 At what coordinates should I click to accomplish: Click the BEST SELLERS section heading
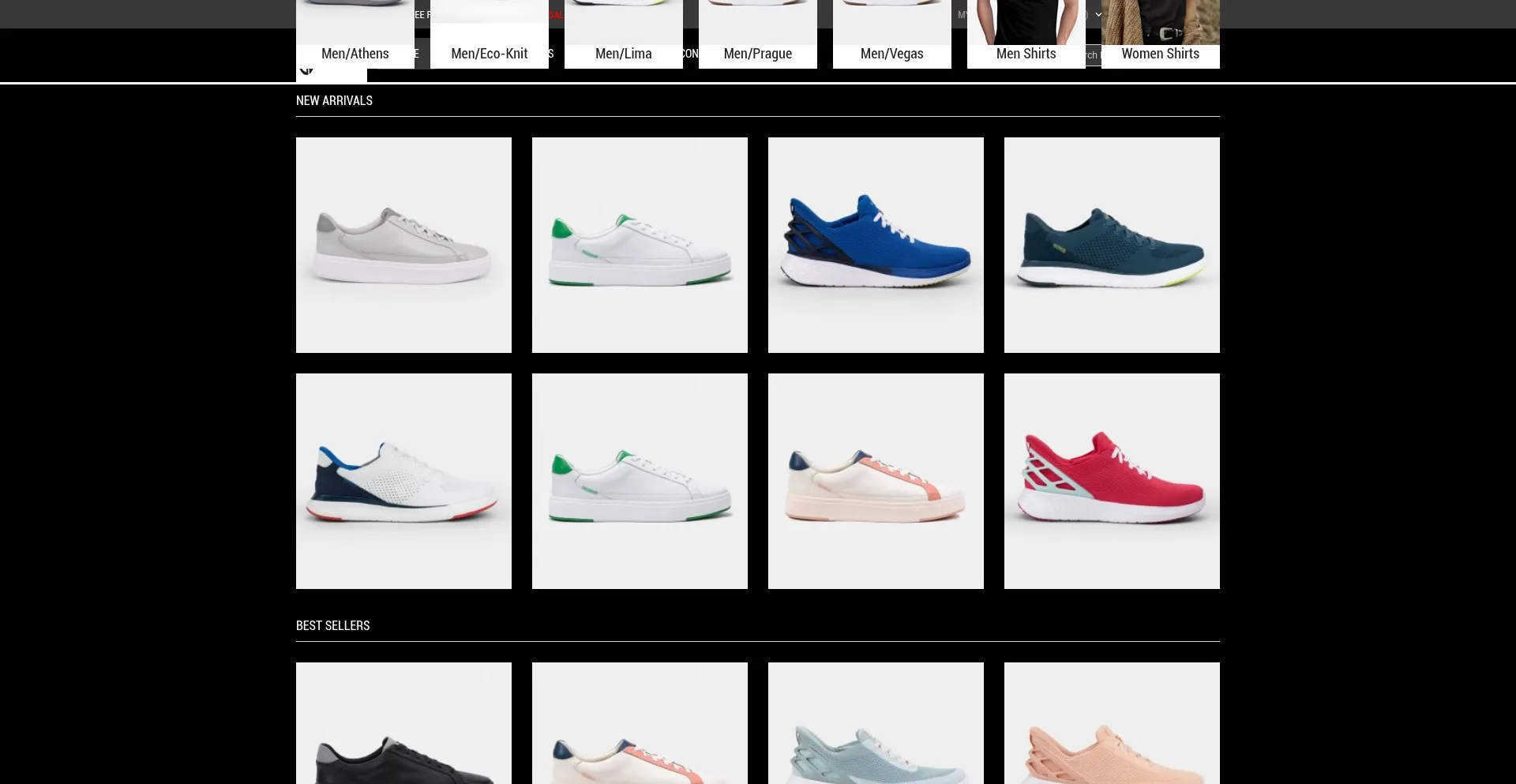pos(332,625)
